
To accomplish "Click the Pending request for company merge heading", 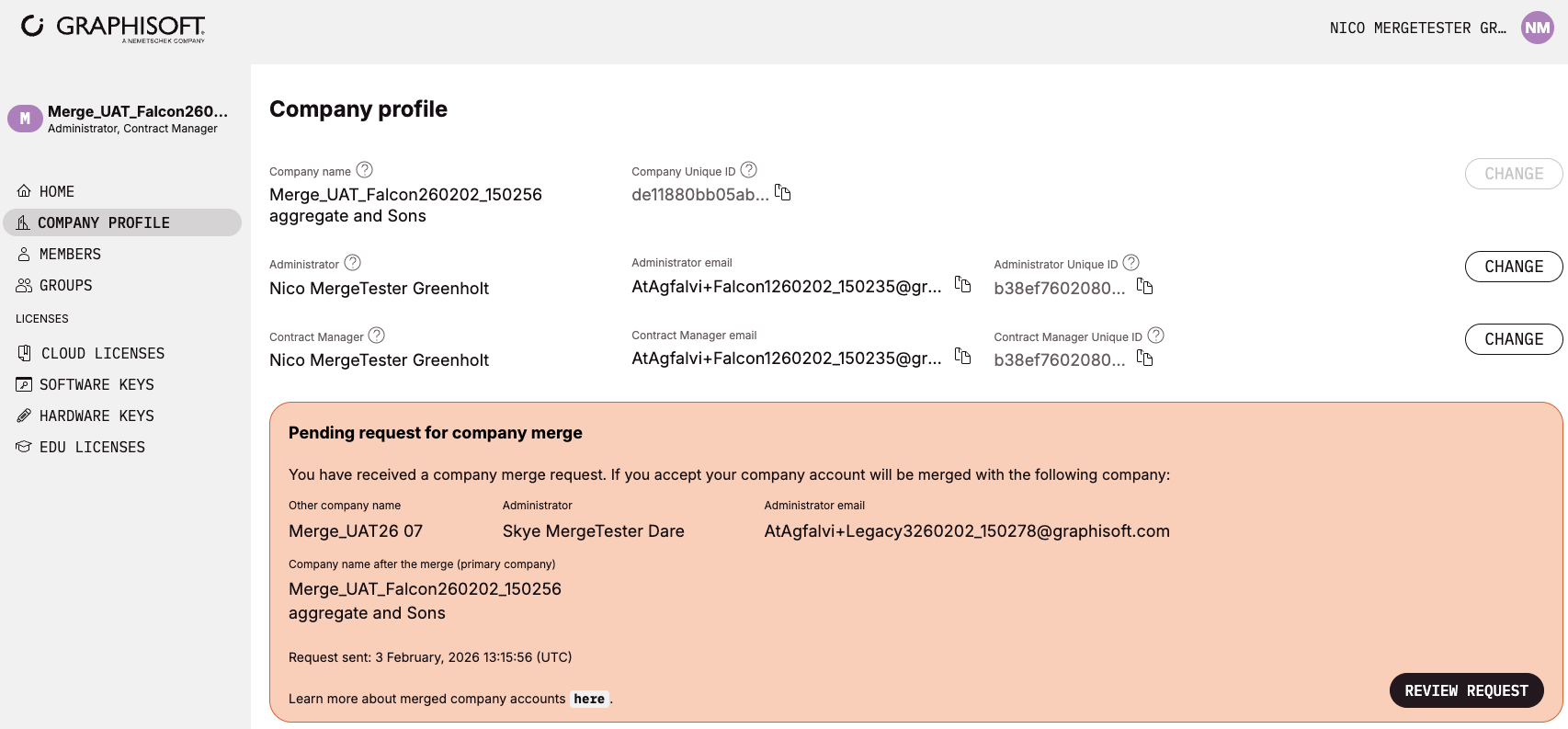I will 436,433.
